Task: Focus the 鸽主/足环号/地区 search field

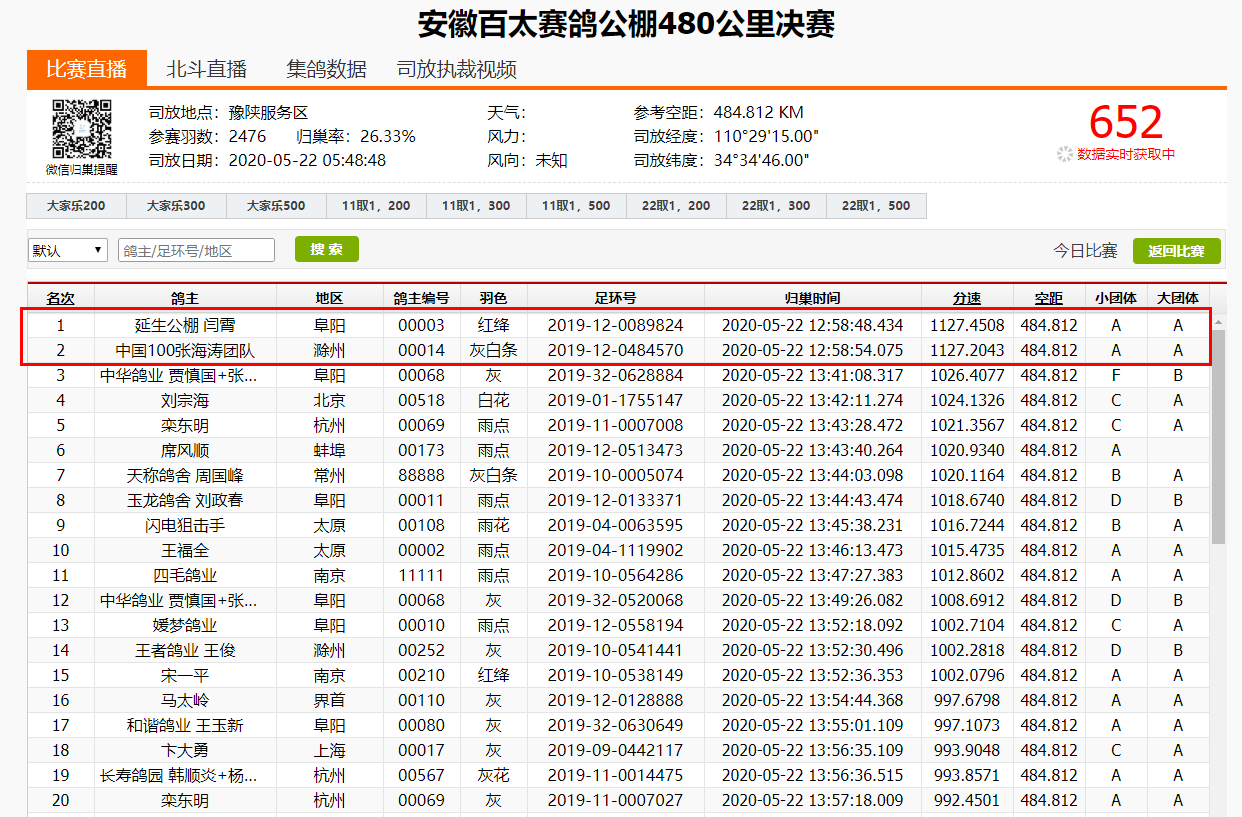Action: pyautogui.click(x=196, y=250)
